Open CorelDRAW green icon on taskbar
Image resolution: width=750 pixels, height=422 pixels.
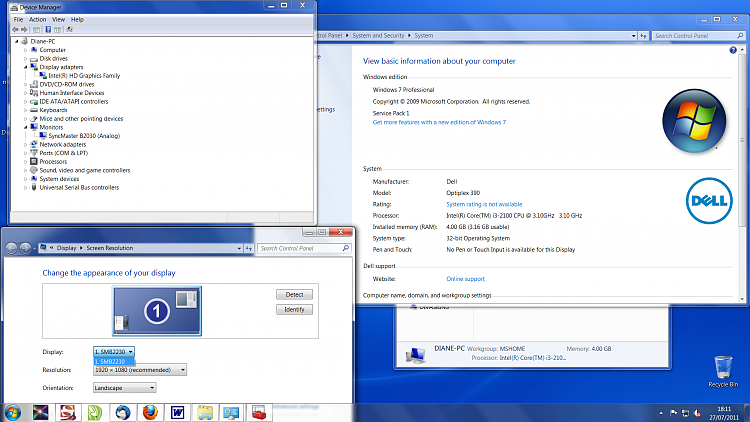pyautogui.click(x=95, y=412)
